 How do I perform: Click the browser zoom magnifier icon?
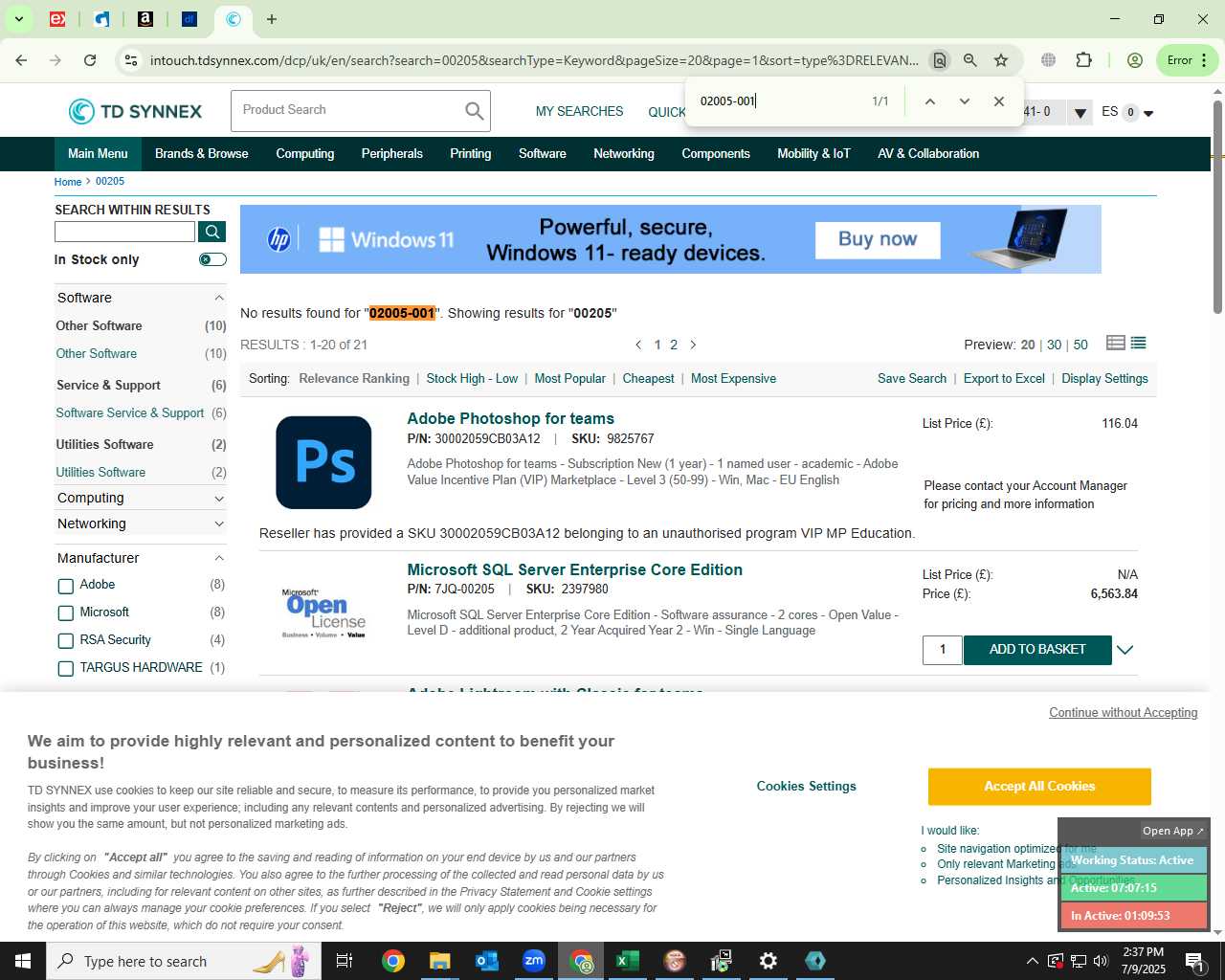[x=969, y=60]
